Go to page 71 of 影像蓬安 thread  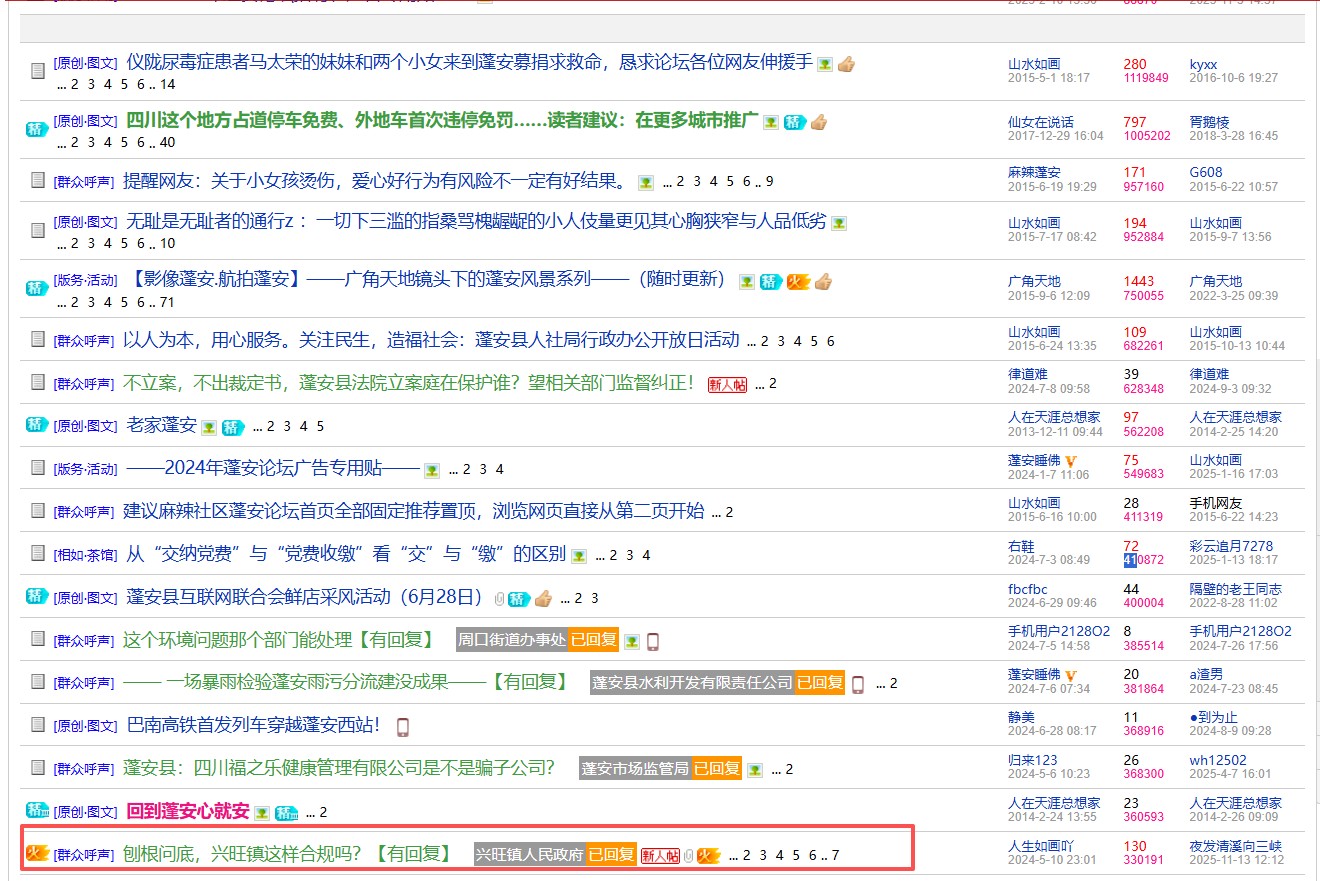tap(167, 302)
